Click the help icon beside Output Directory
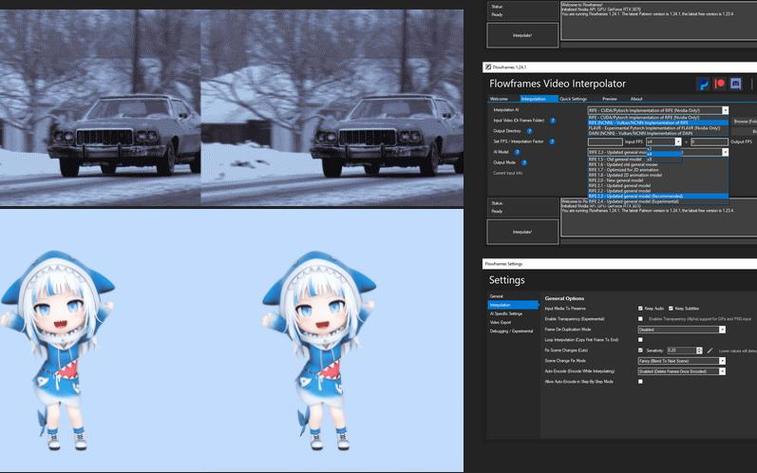Screen dimensions: 757x473 pyautogui.click(x=530, y=131)
